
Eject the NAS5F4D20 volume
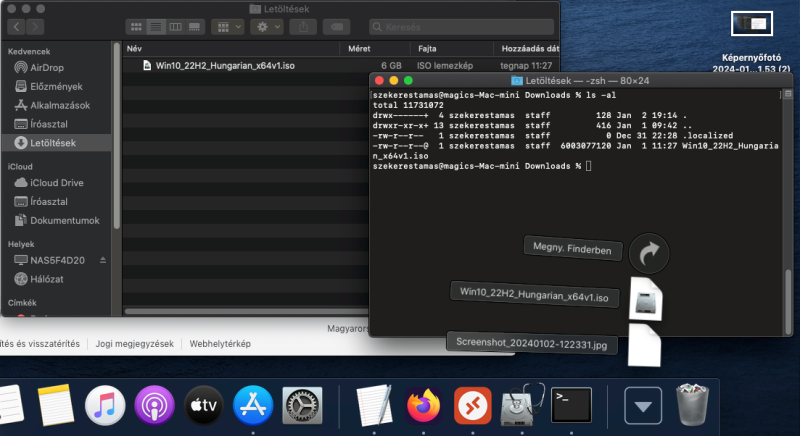pyautogui.click(x=103, y=260)
